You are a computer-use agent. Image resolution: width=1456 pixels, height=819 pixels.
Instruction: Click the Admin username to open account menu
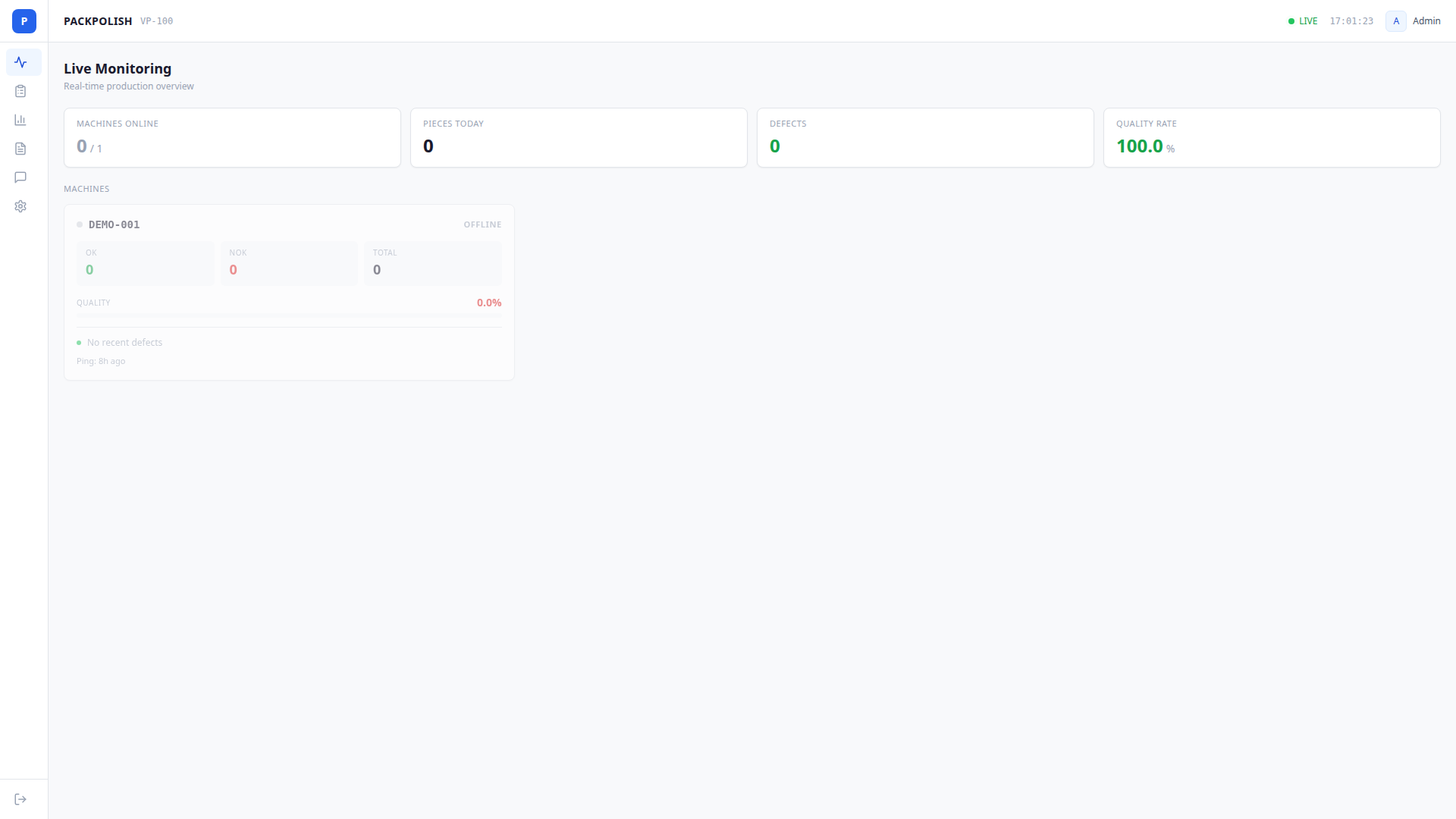coord(1427,20)
